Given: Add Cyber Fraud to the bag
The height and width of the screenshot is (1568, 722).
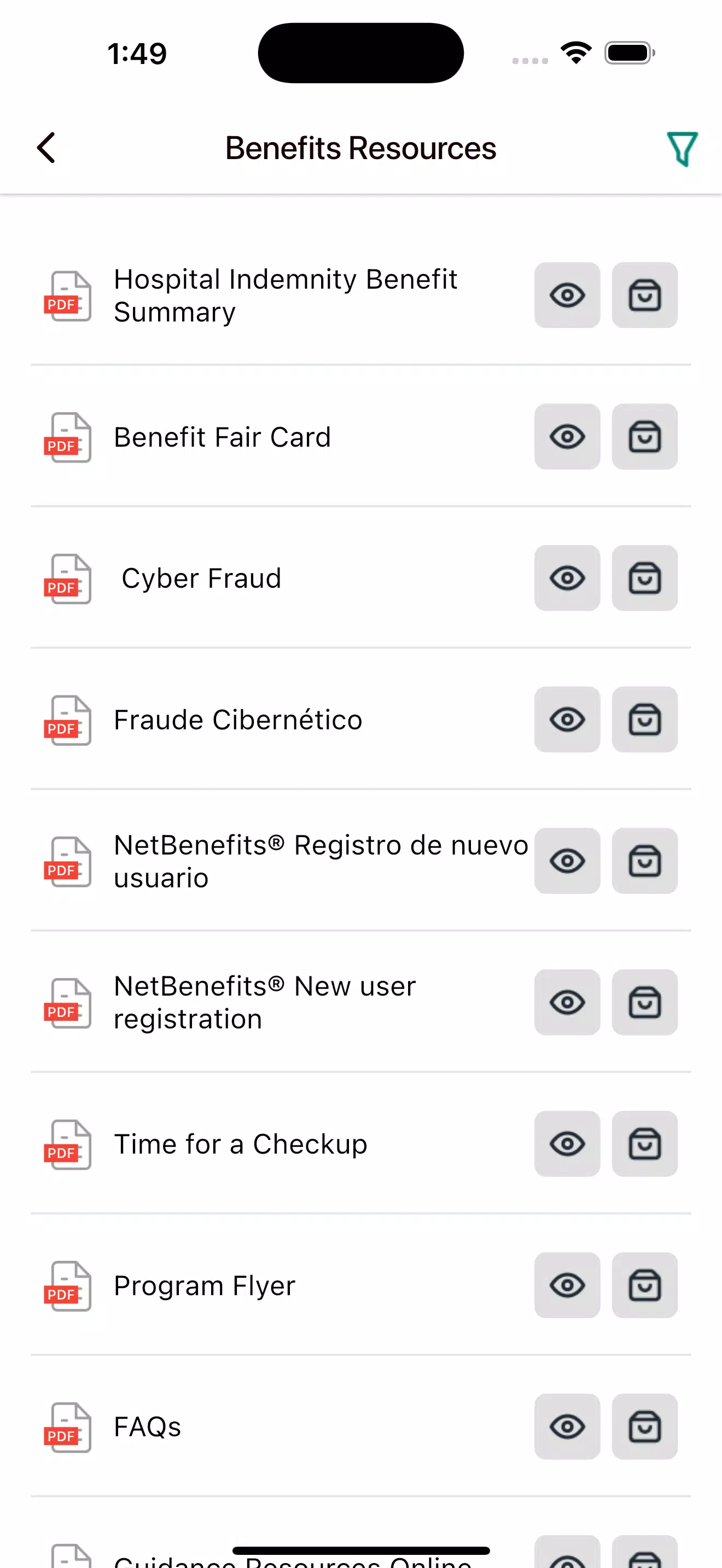Looking at the screenshot, I should click(x=644, y=578).
